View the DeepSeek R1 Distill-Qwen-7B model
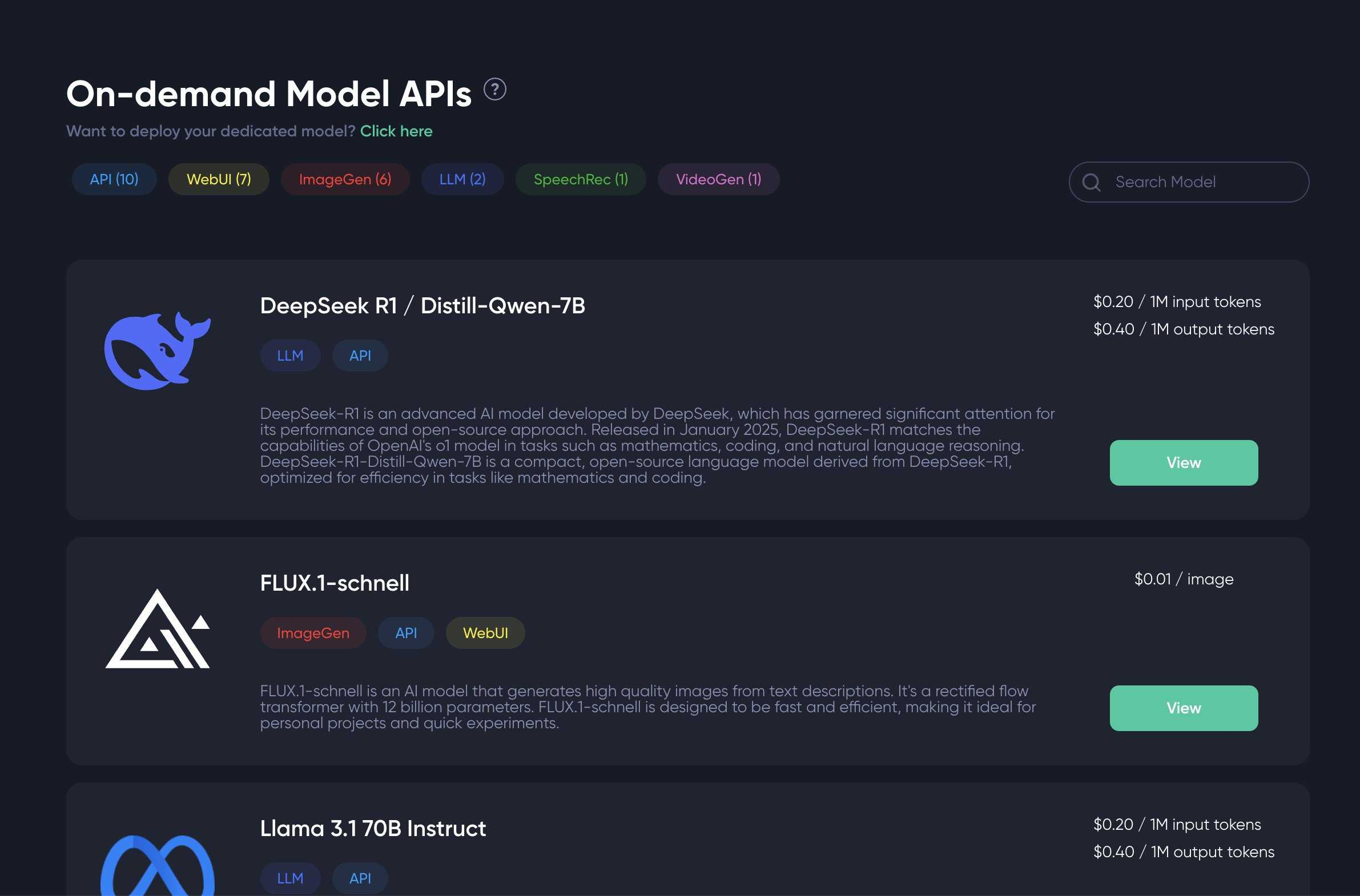This screenshot has height=896, width=1360. [1184, 463]
